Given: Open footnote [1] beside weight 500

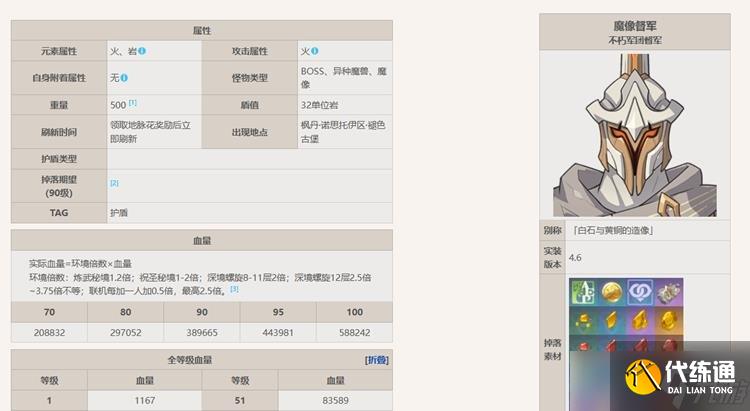Looking at the screenshot, I should click(x=132, y=103).
